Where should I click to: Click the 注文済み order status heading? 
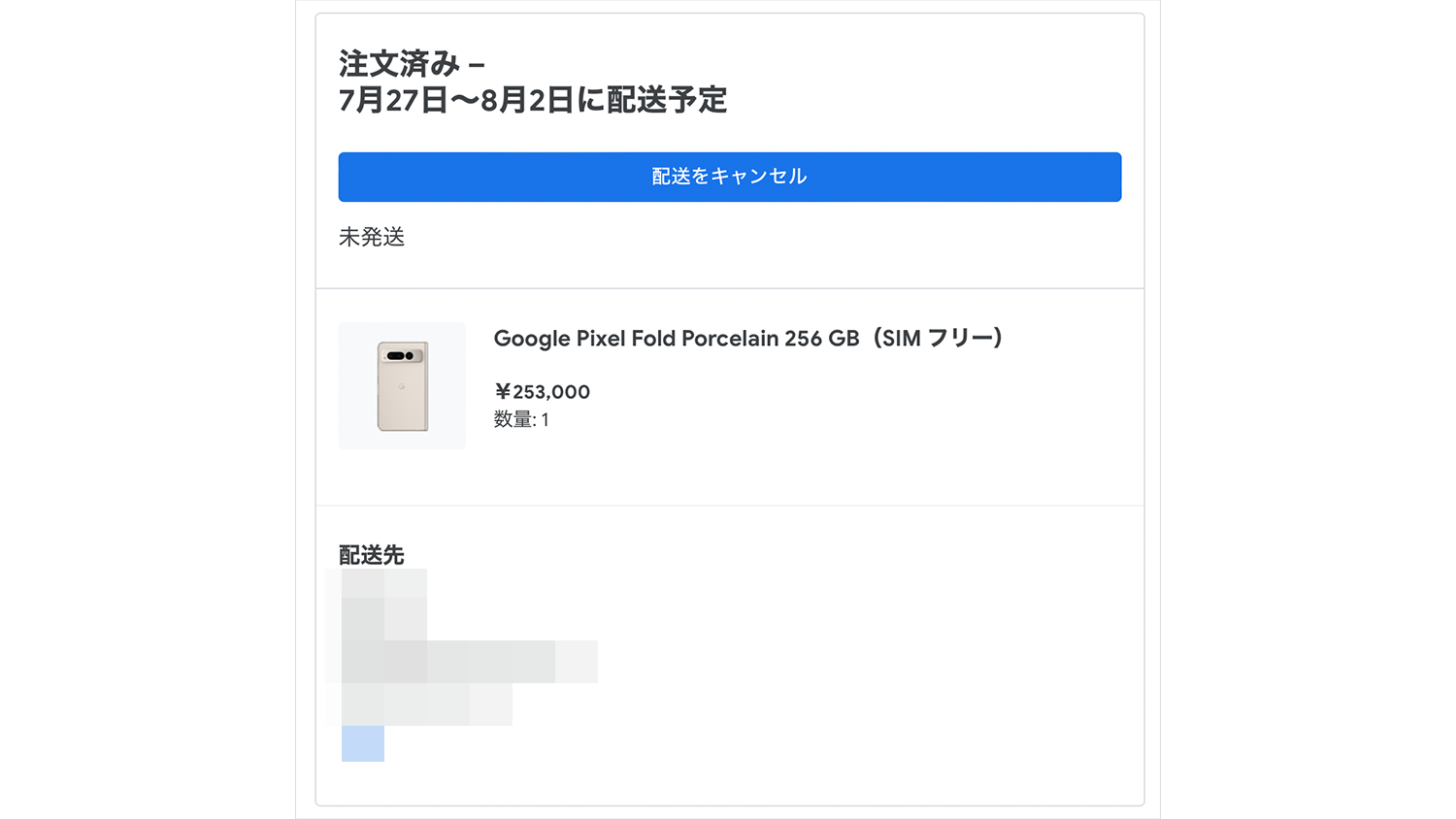coord(399,64)
